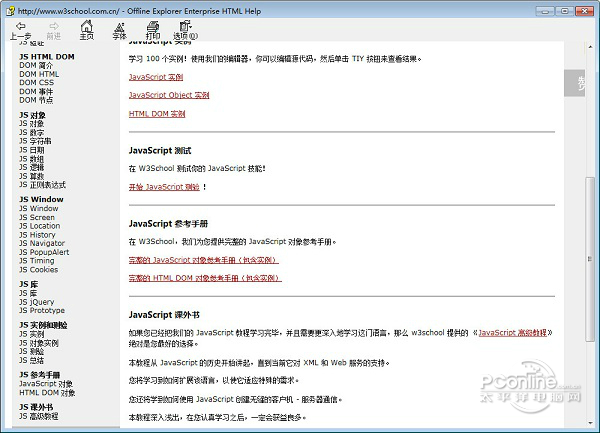Select DOM 简介 in sidebar

[36, 65]
